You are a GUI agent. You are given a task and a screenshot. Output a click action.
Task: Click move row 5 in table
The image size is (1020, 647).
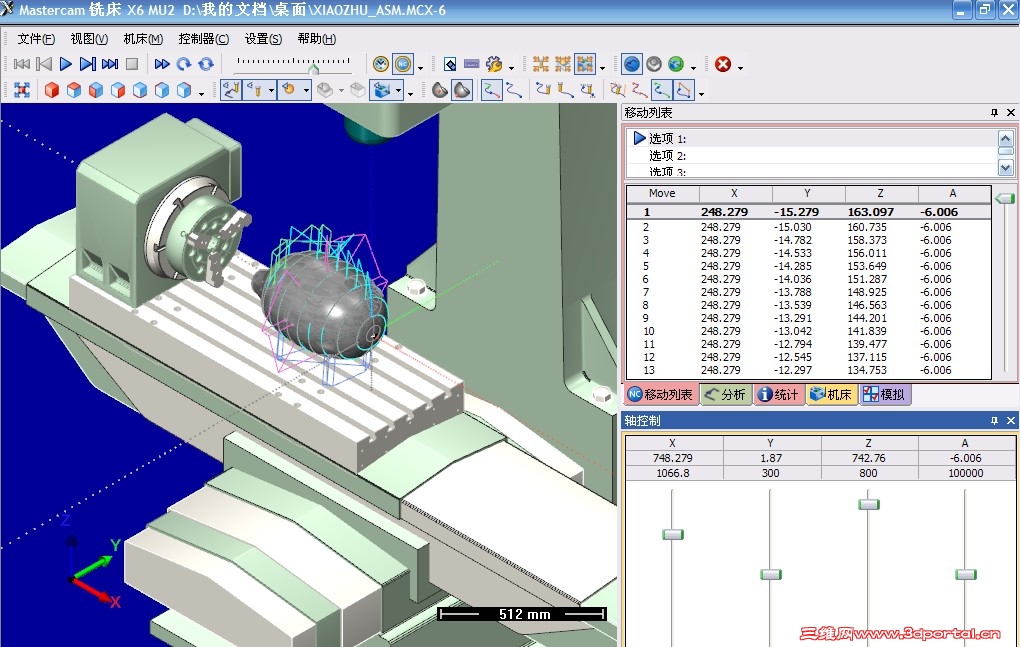(x=809, y=266)
